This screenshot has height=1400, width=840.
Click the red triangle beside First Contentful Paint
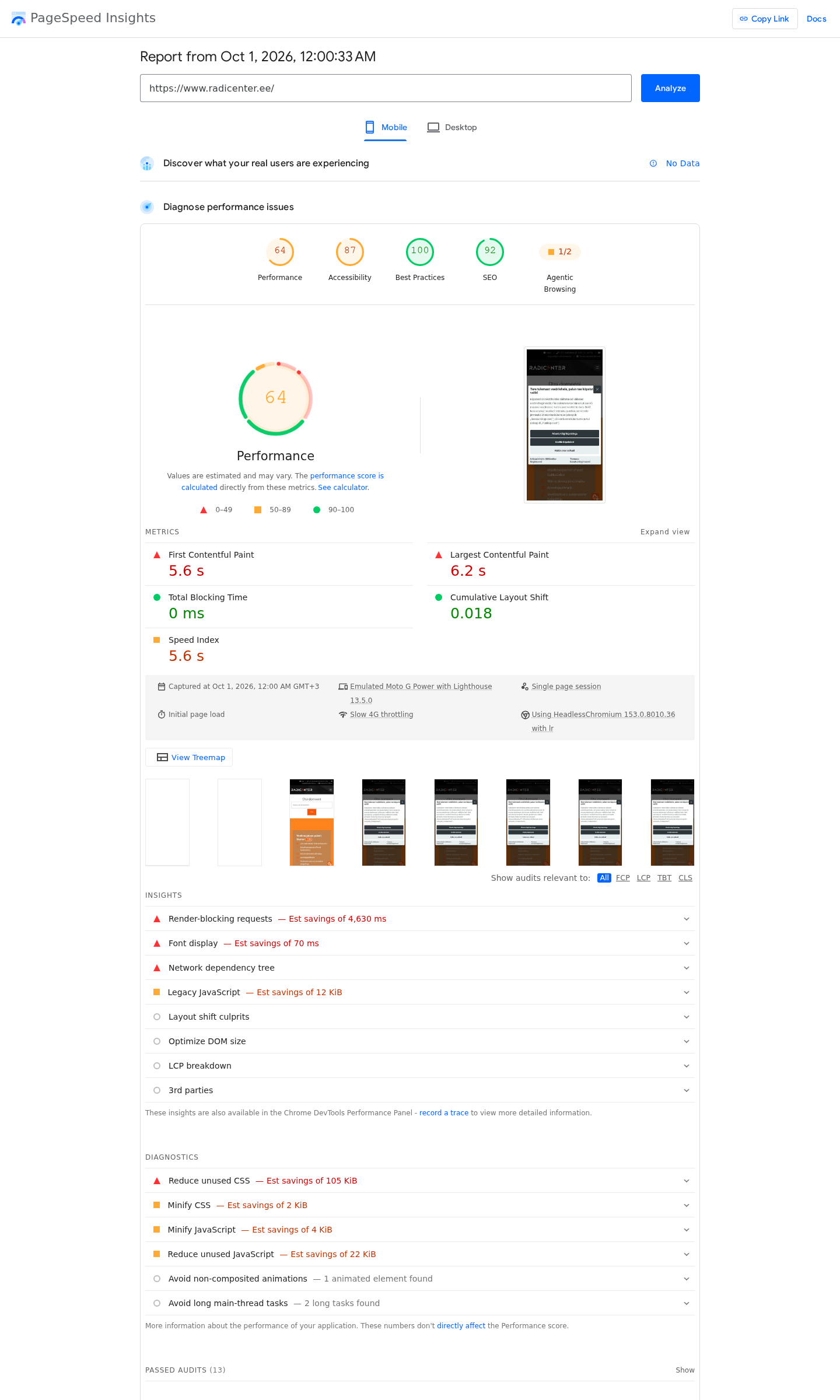click(x=157, y=555)
